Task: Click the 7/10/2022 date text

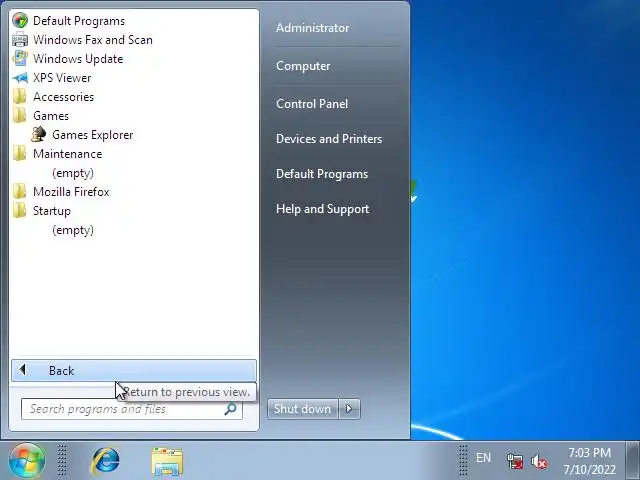Action: (589, 470)
